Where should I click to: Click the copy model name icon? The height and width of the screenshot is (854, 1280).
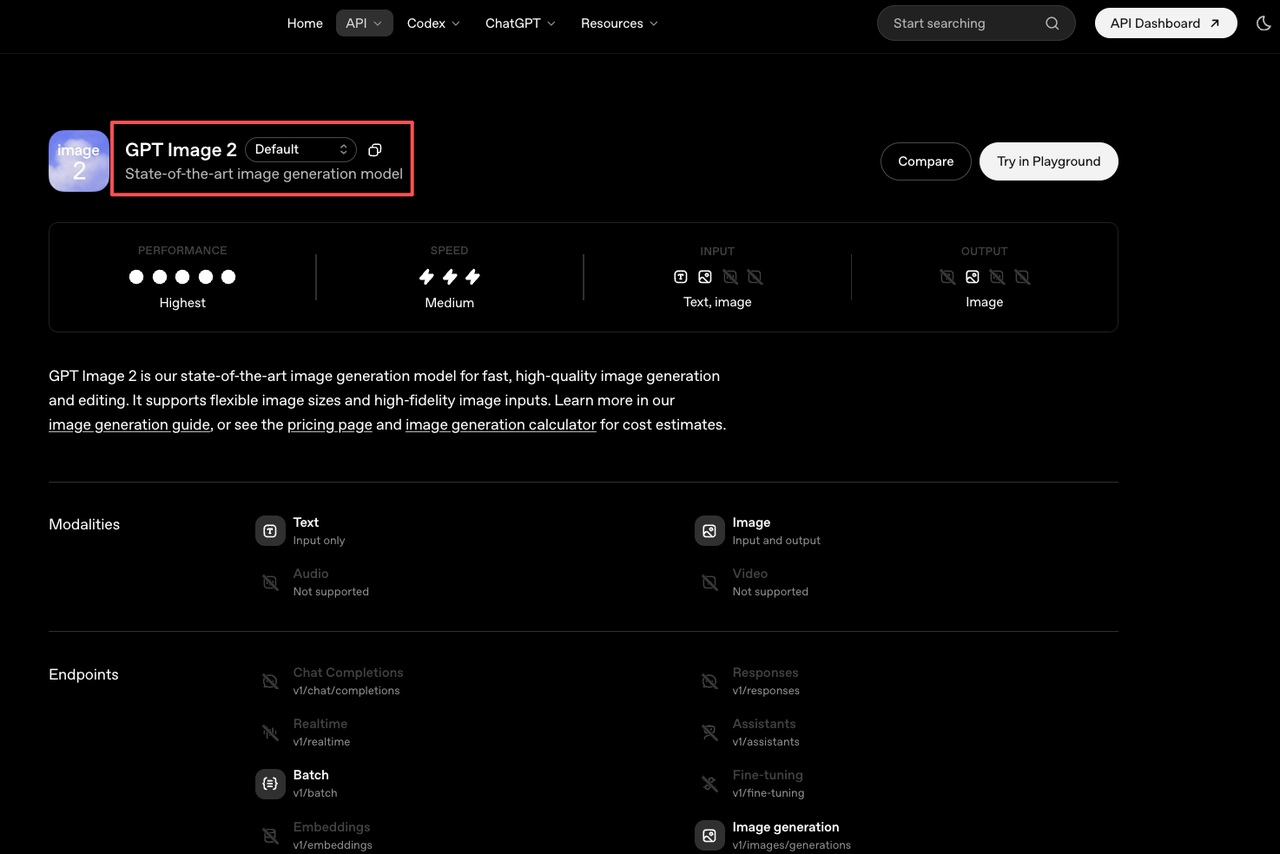(x=375, y=150)
